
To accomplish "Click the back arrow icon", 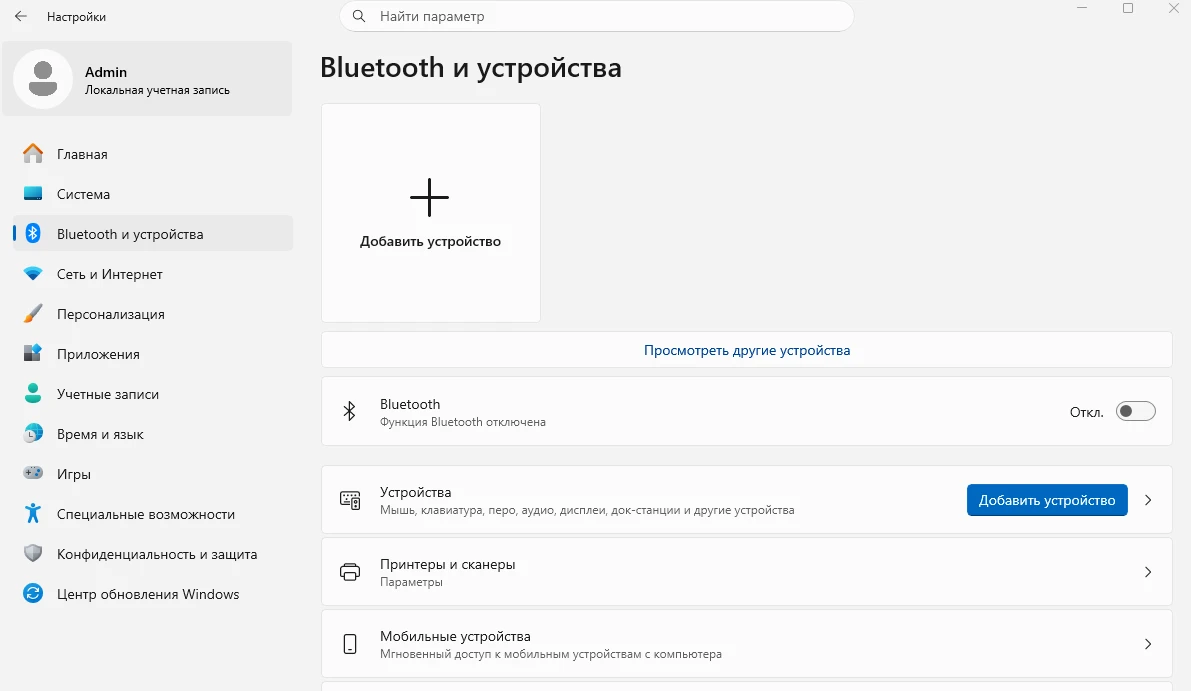I will click(21, 16).
